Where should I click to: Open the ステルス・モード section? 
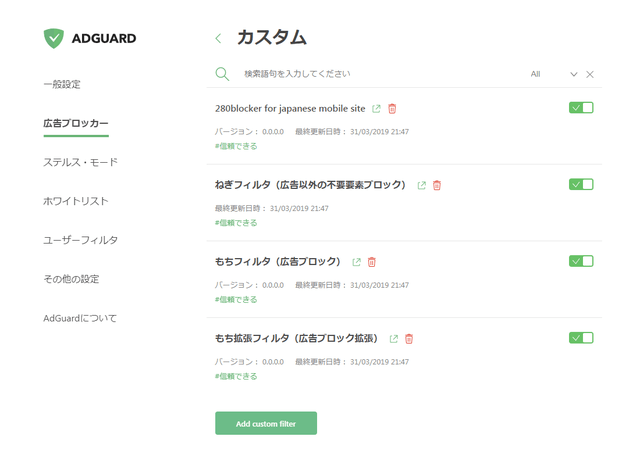(x=80, y=162)
